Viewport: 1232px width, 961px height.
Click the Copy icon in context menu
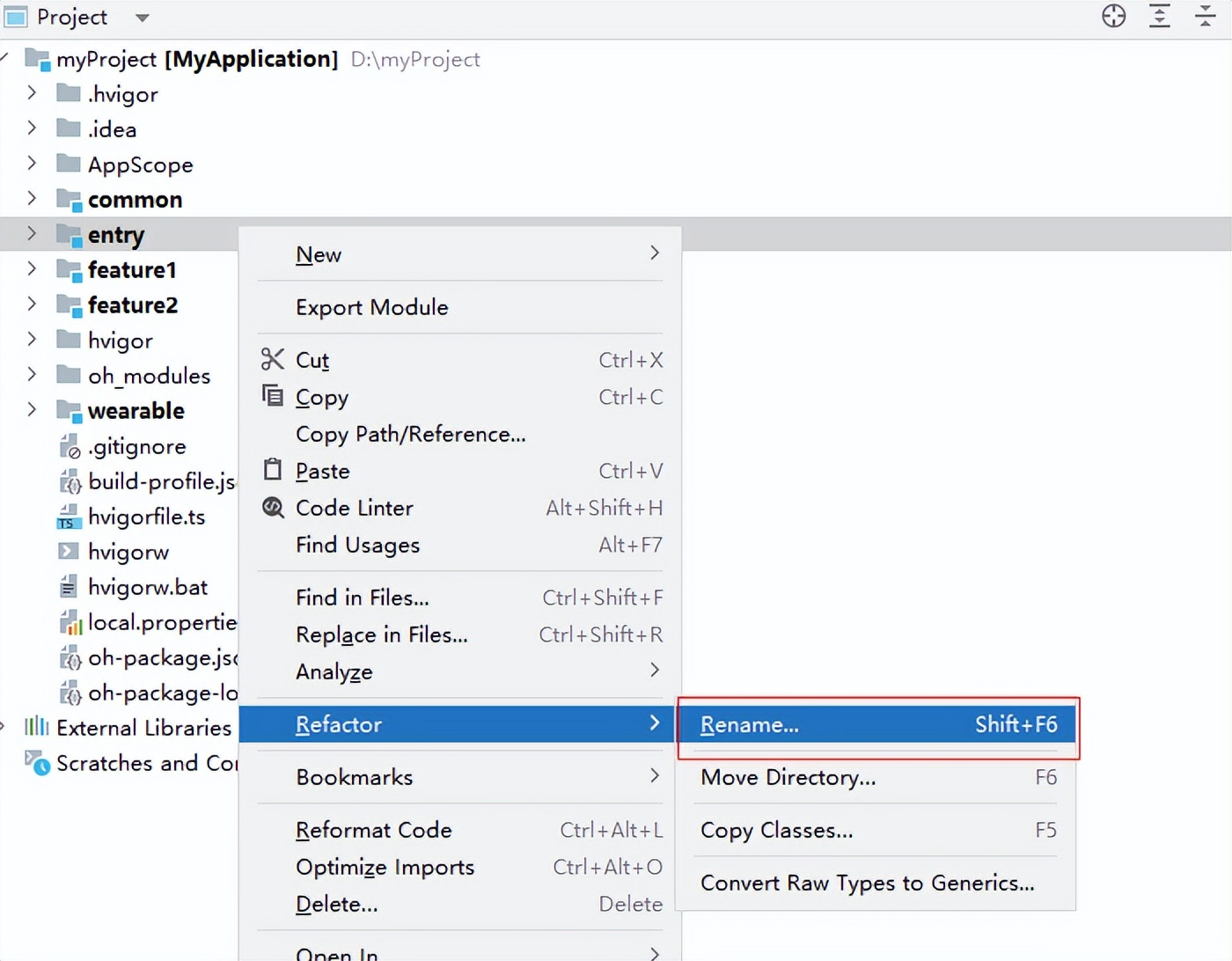[273, 396]
